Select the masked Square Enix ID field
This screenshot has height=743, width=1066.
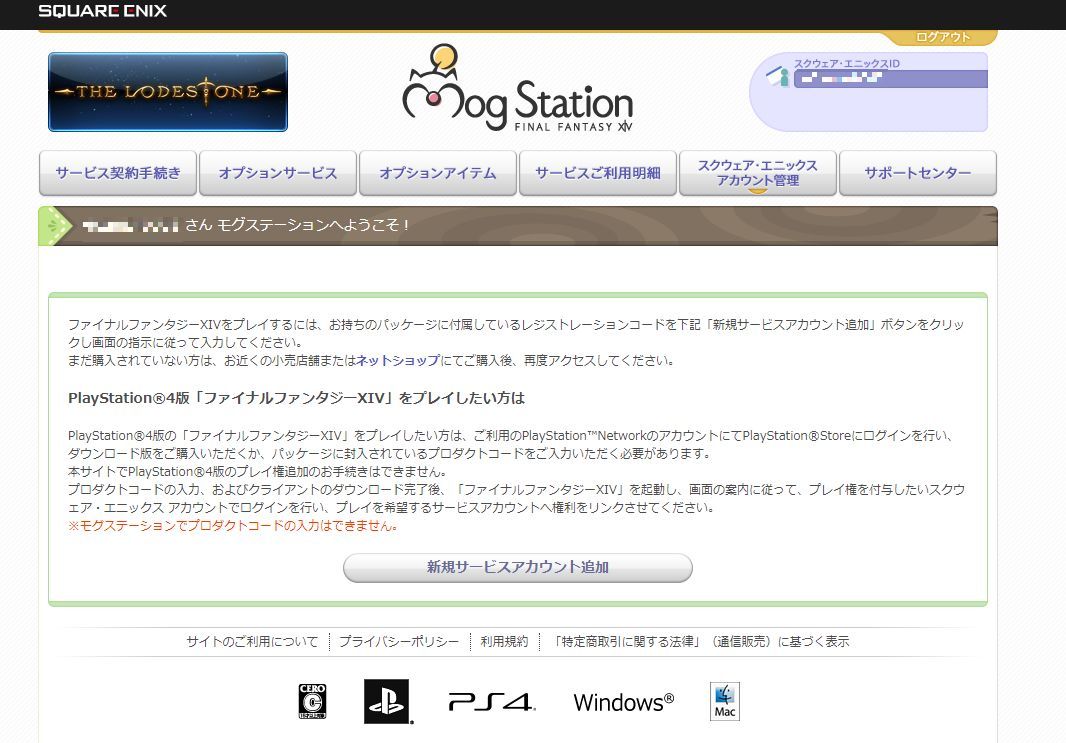891,79
